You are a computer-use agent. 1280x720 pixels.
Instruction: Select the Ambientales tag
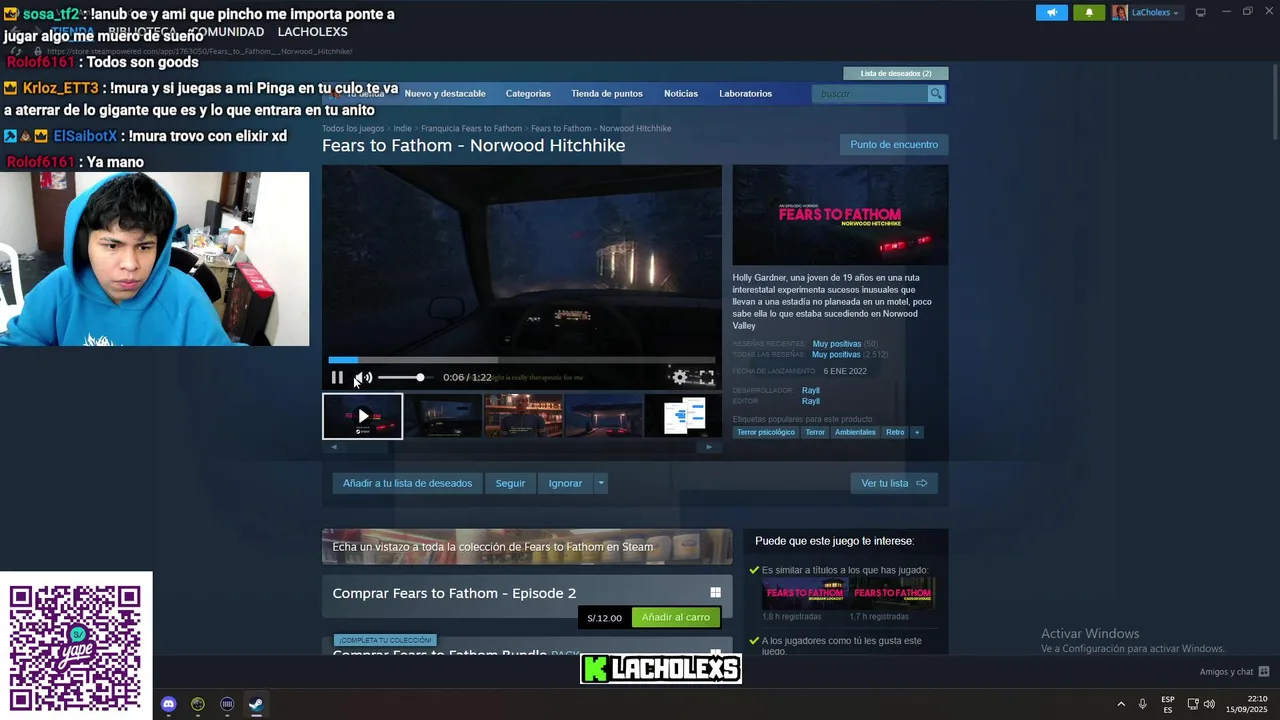pos(855,432)
